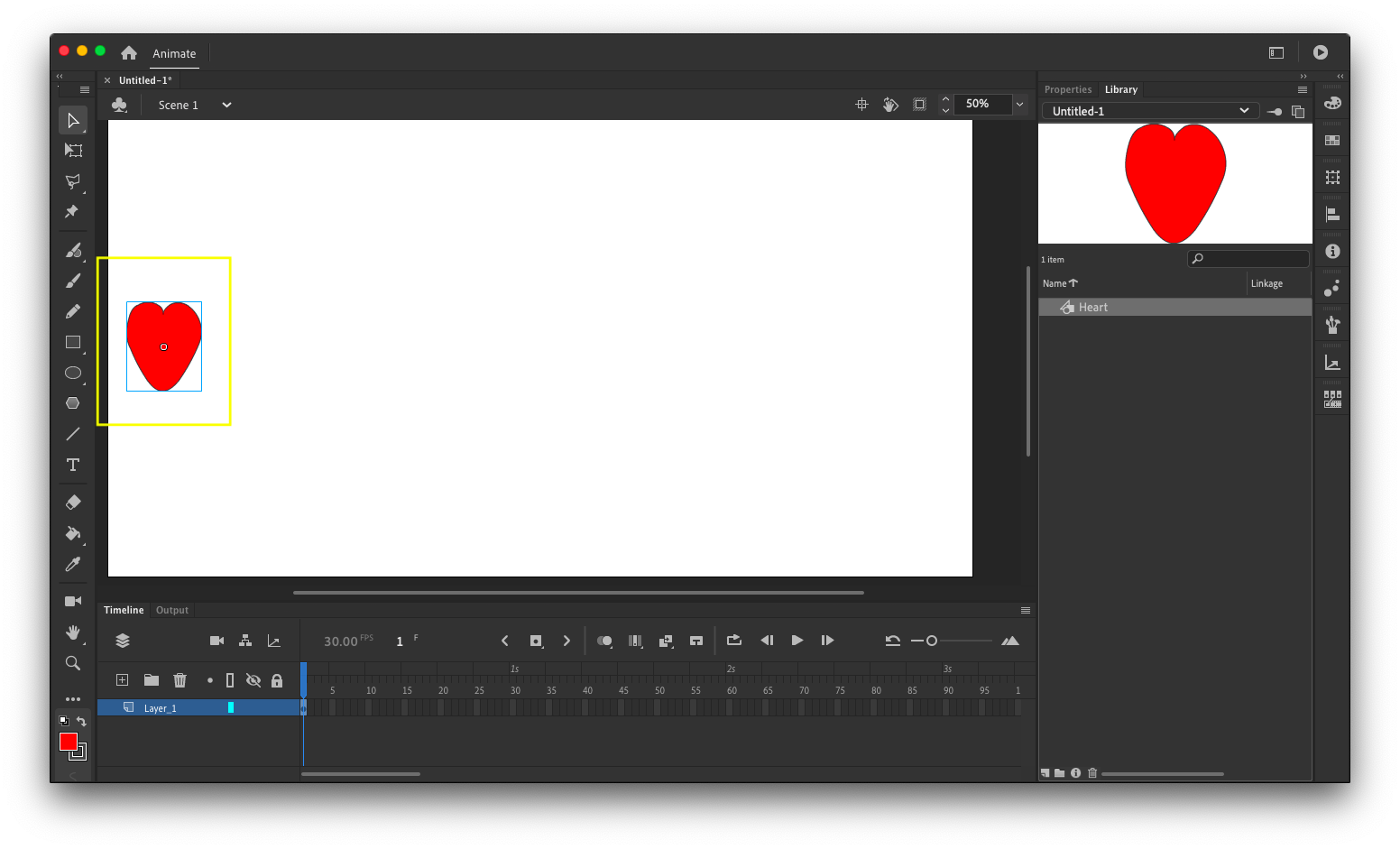Expand the Scene 1 breadcrumb dropdown
1400x849 pixels.
226,105
